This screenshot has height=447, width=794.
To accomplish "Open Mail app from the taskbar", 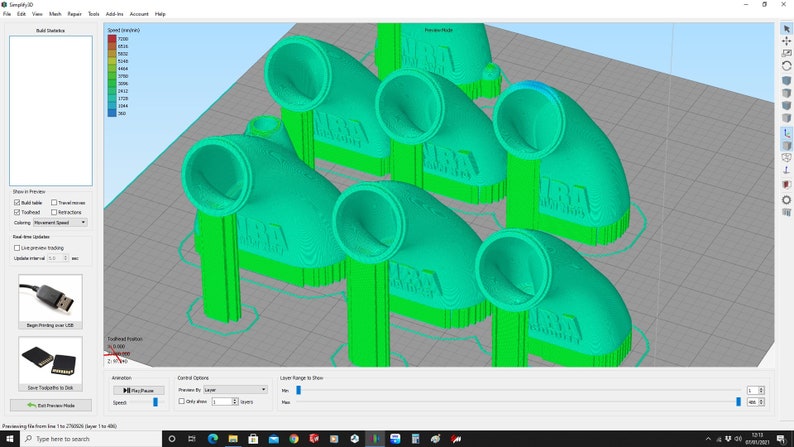I will tap(273, 439).
